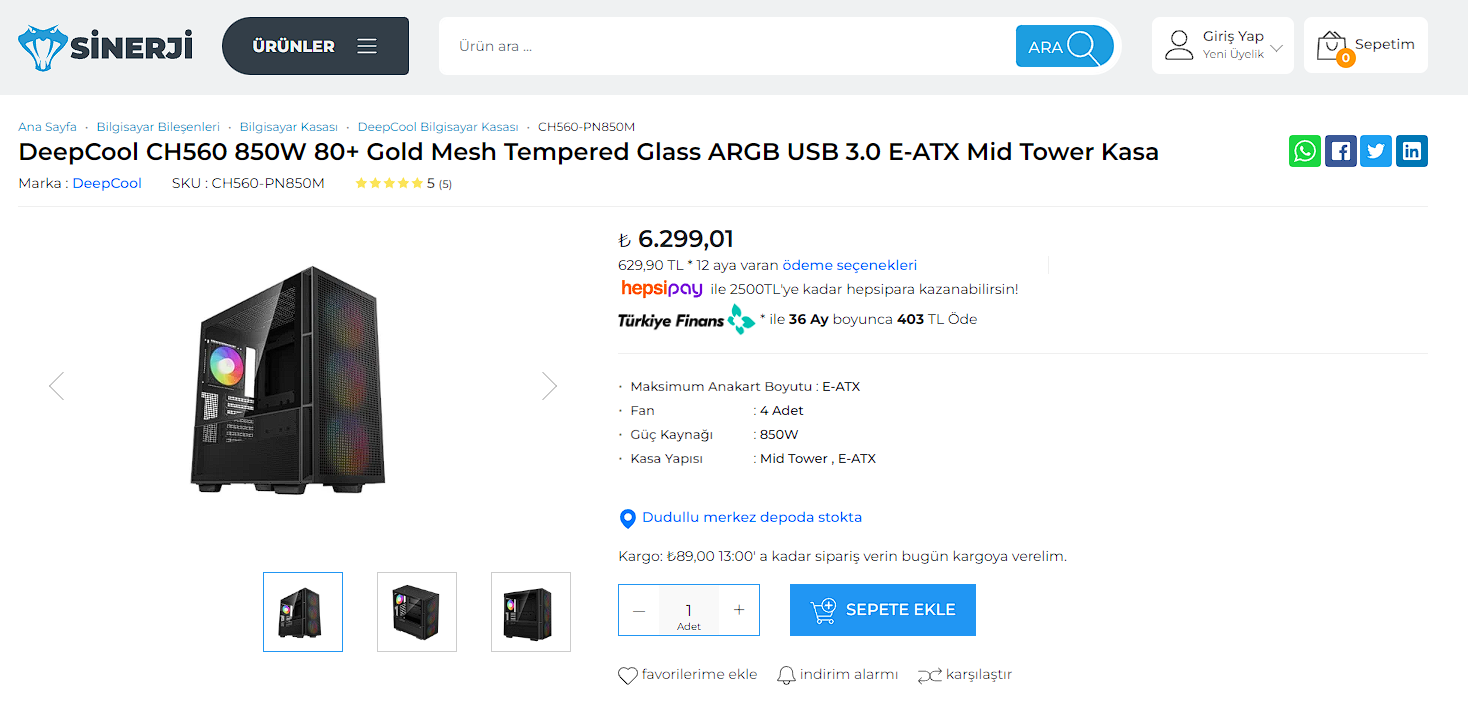
Task: Add product to favorites with heart icon
Action: point(628,675)
